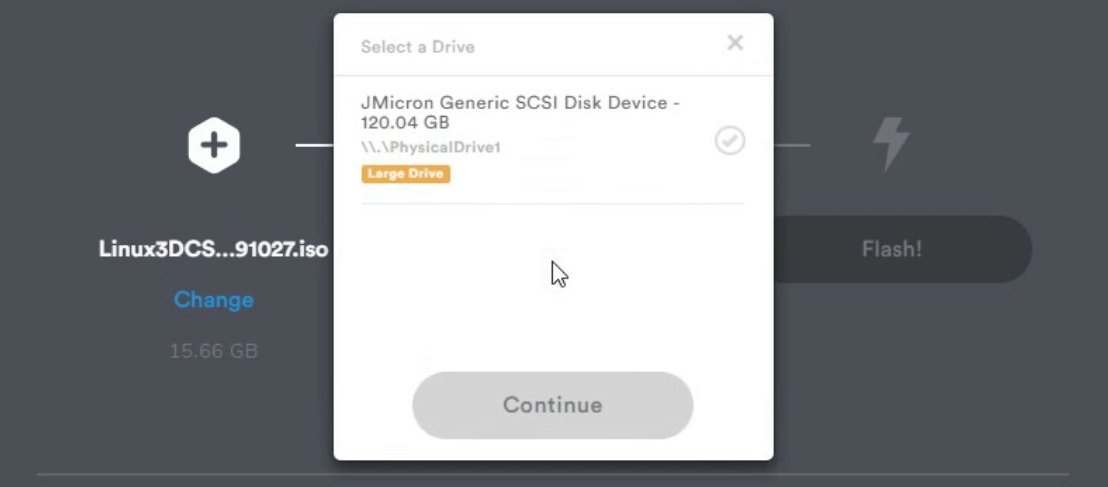1108x487 pixels.
Task: Click the divider line below the drive entry
Action: (553, 204)
